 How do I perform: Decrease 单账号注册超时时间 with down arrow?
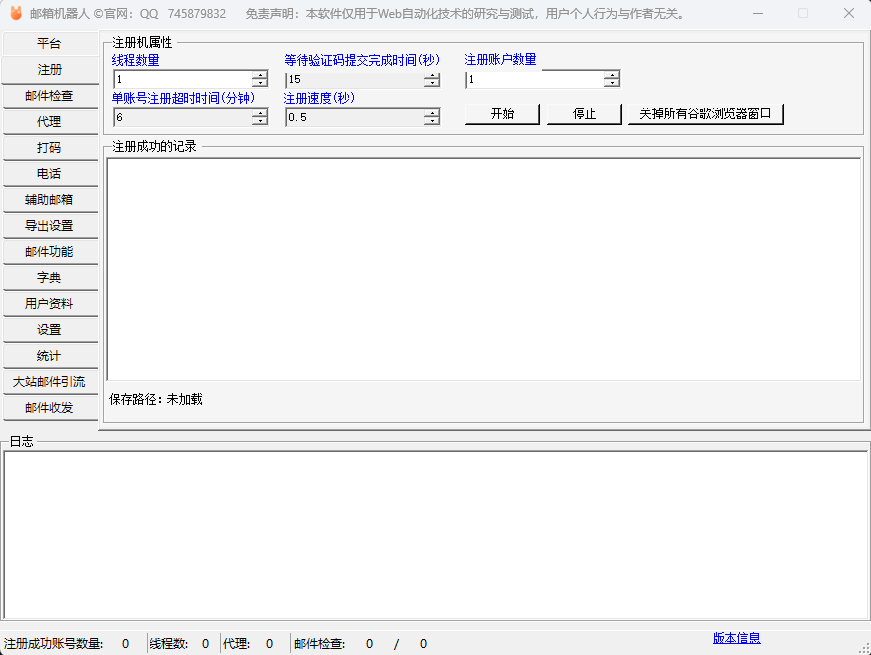pos(260,122)
